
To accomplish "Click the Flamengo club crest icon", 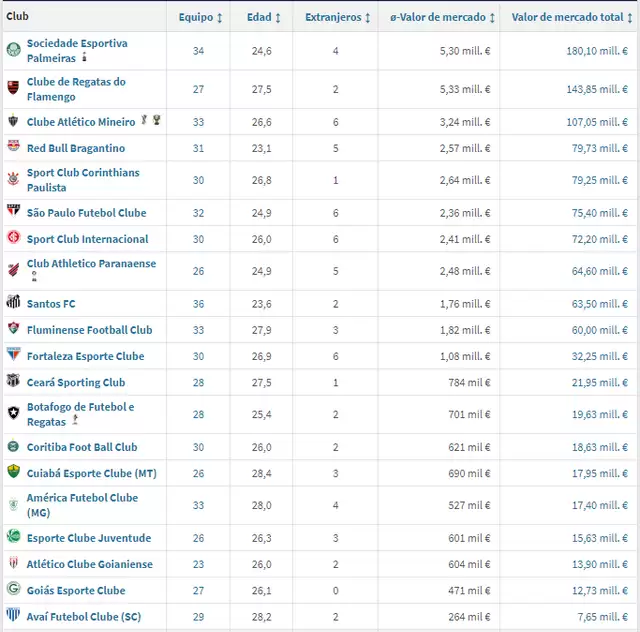I will (13, 89).
